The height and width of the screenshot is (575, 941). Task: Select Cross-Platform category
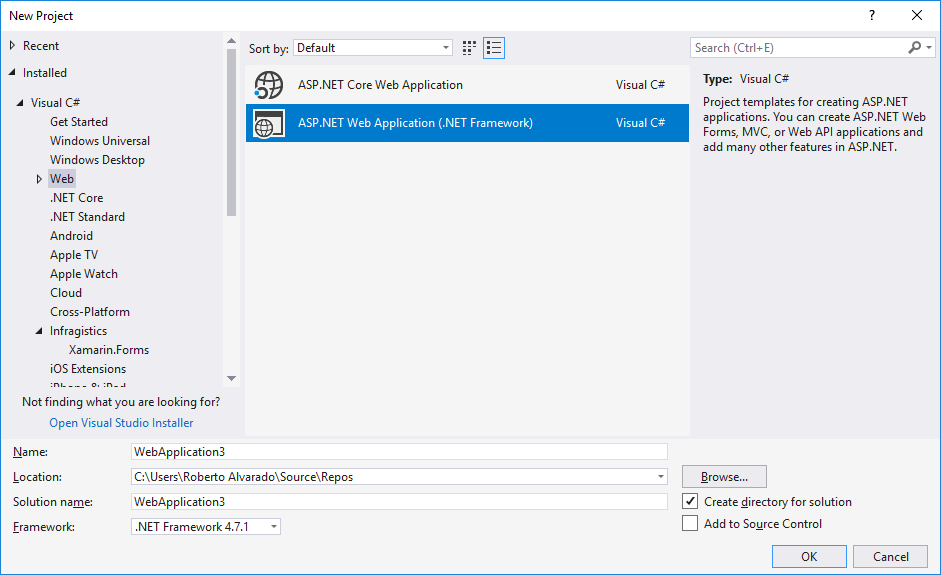click(89, 312)
